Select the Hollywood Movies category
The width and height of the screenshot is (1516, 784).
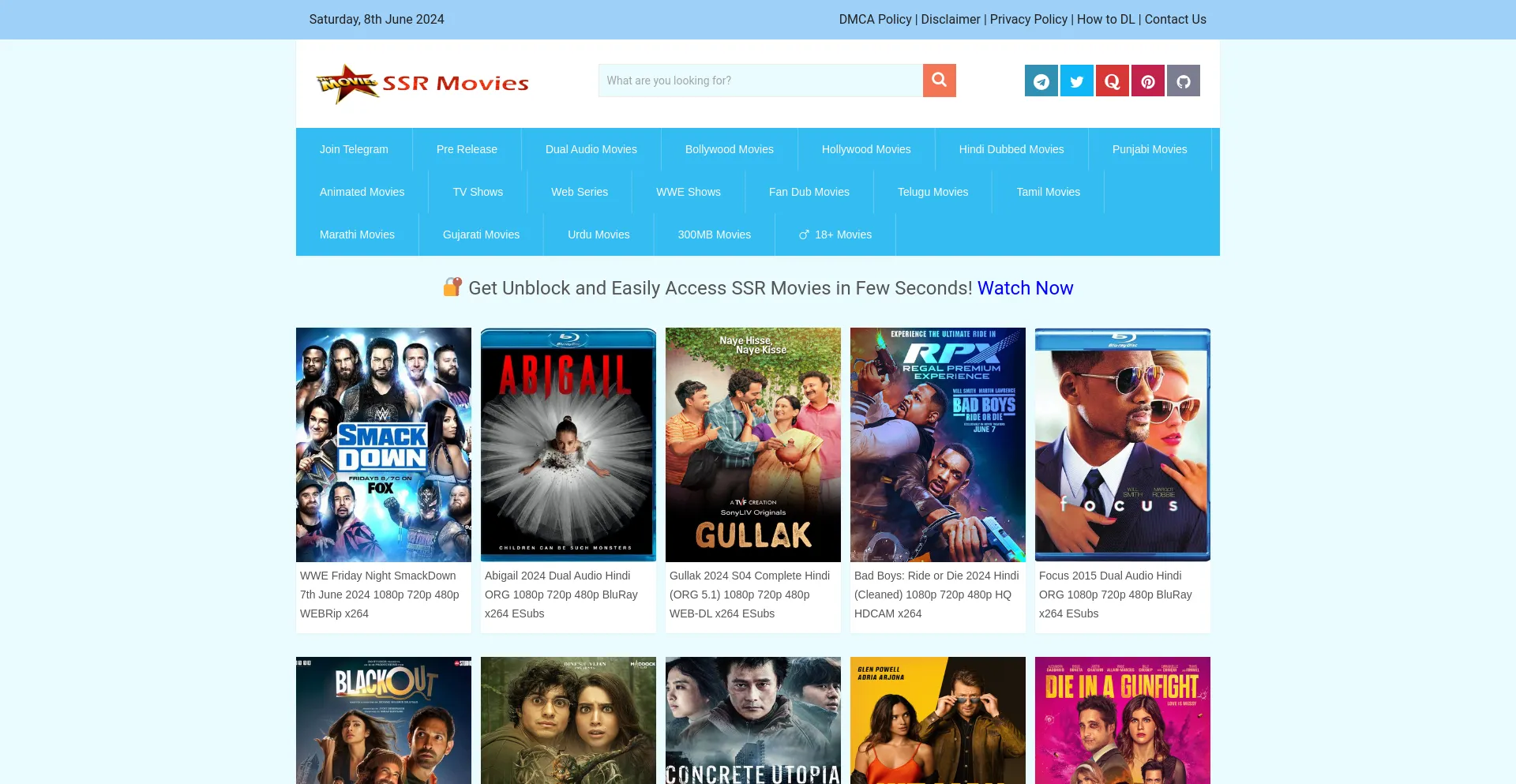(x=866, y=149)
